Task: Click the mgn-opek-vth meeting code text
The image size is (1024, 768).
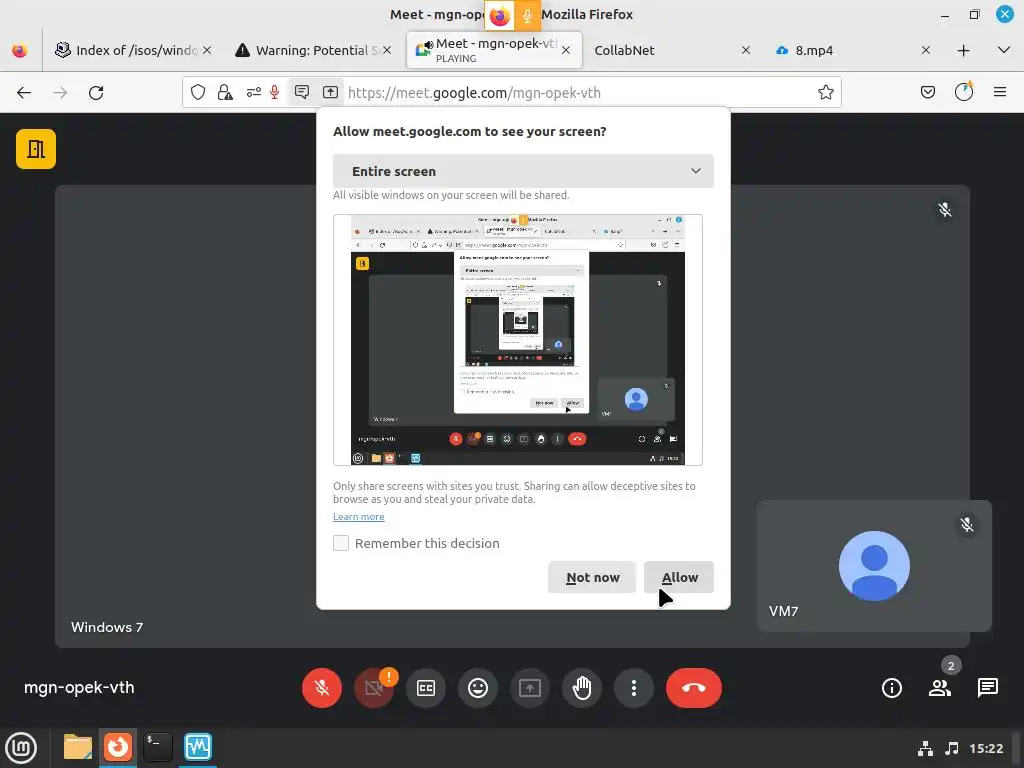Action: tap(79, 688)
